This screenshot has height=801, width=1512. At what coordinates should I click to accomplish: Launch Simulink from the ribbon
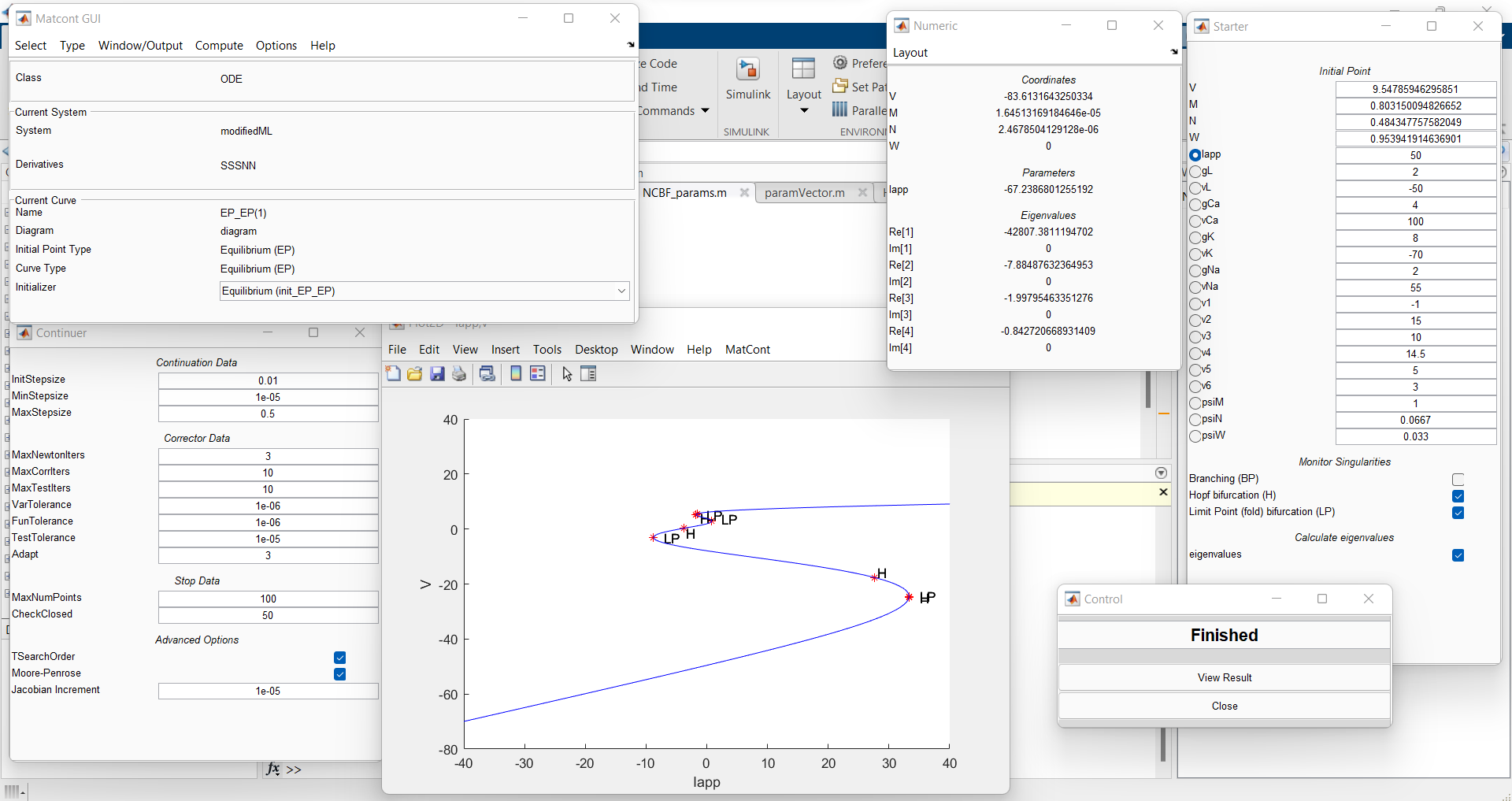coord(747,80)
